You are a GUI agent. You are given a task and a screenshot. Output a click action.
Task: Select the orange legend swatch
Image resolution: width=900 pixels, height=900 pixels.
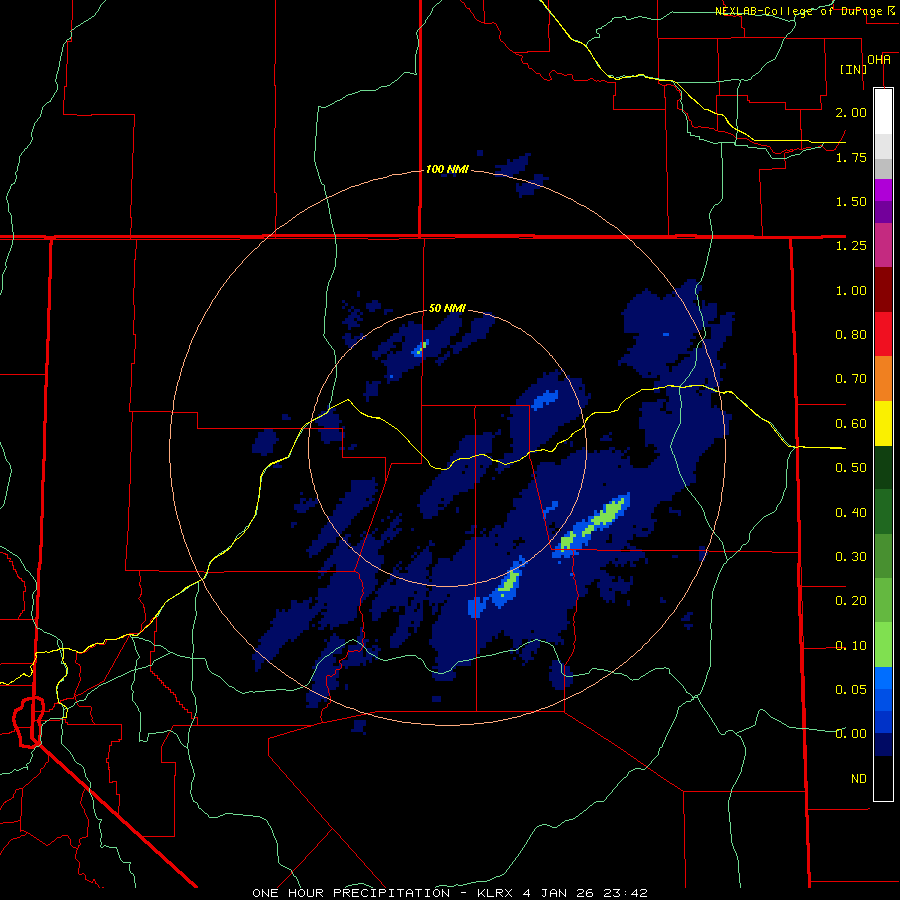[x=883, y=379]
